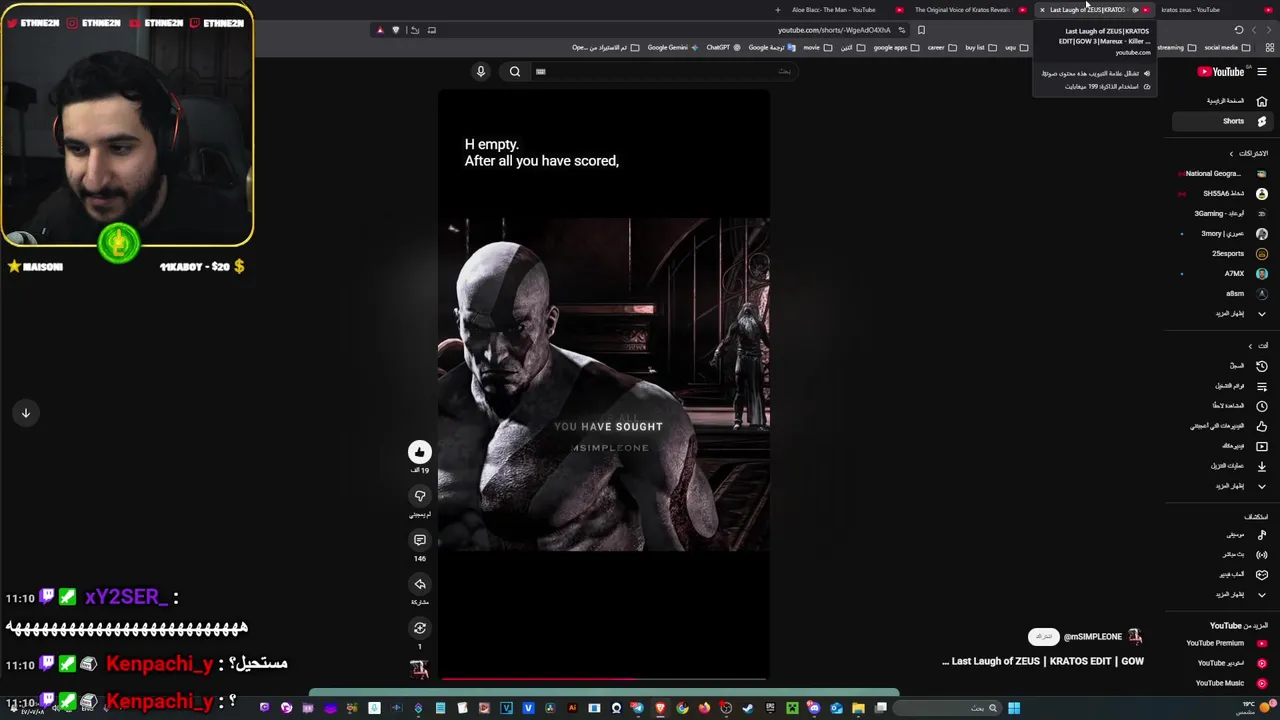The width and height of the screenshot is (1280, 720).
Task: Expand the subscriptions section header chevron
Action: click(x=1232, y=153)
